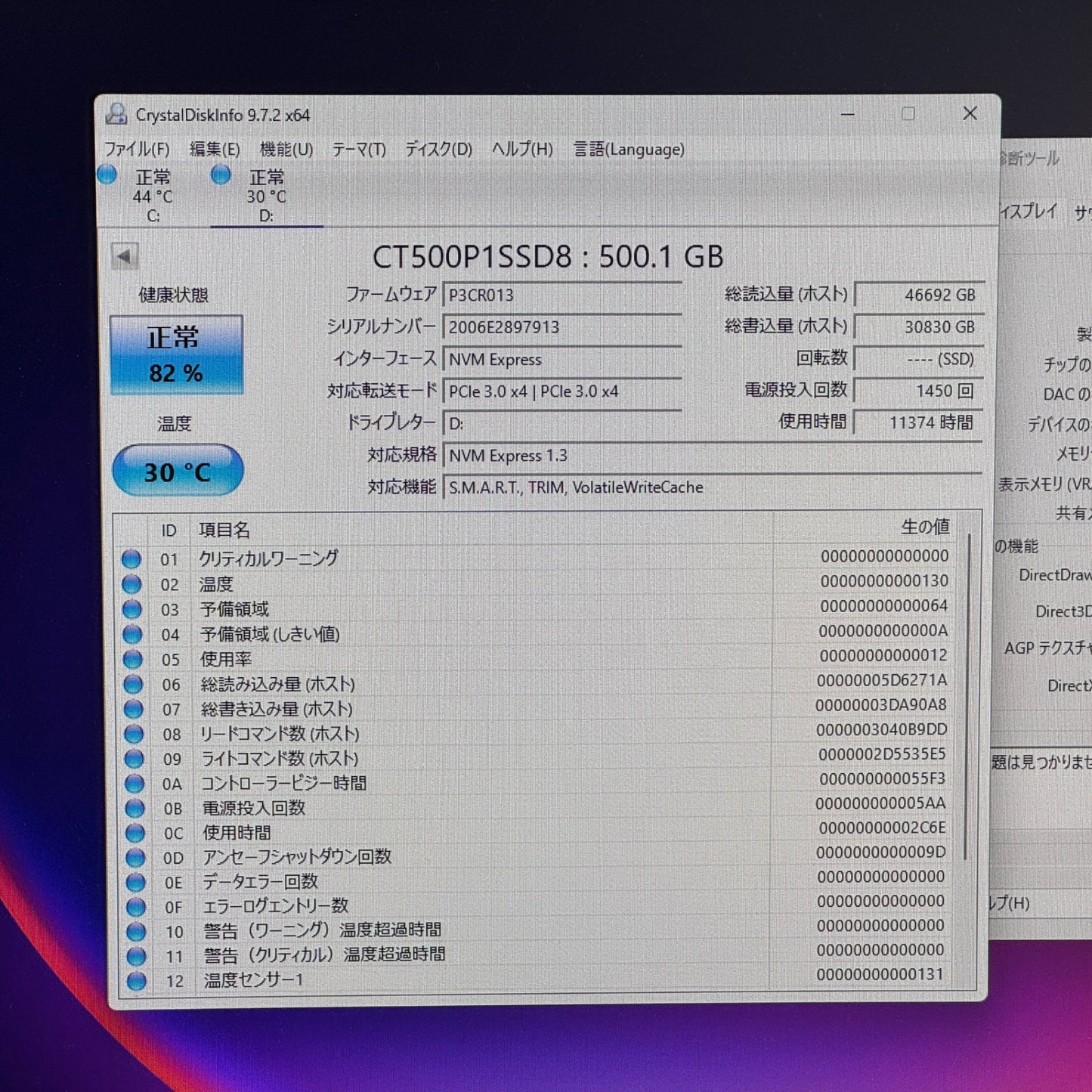This screenshot has width=1092, height=1092.
Task: Click the 生の値 column header
Action: click(925, 527)
